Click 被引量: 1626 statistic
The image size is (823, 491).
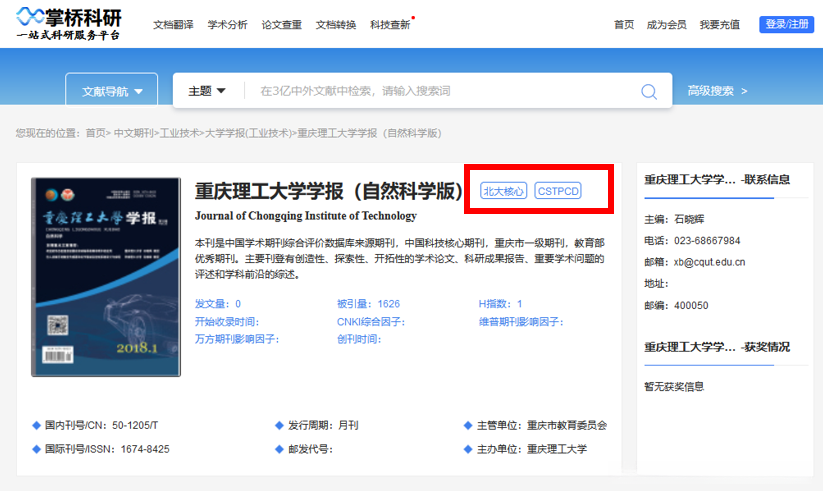pyautogui.click(x=368, y=304)
